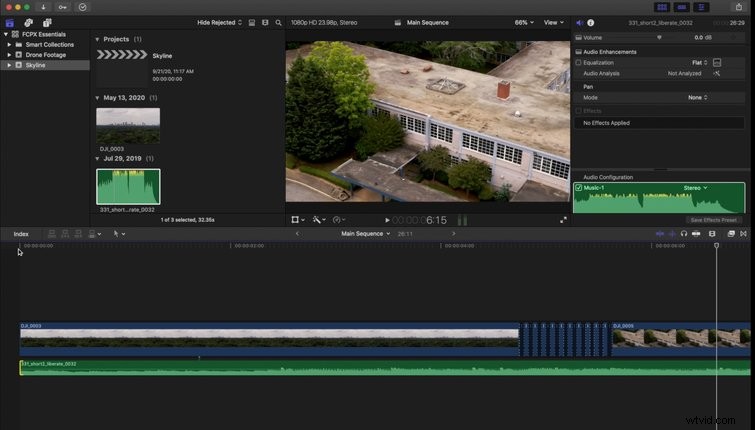The image size is (755, 430).
Task: Open the Titles and Generators sidebar
Action: 47,23
